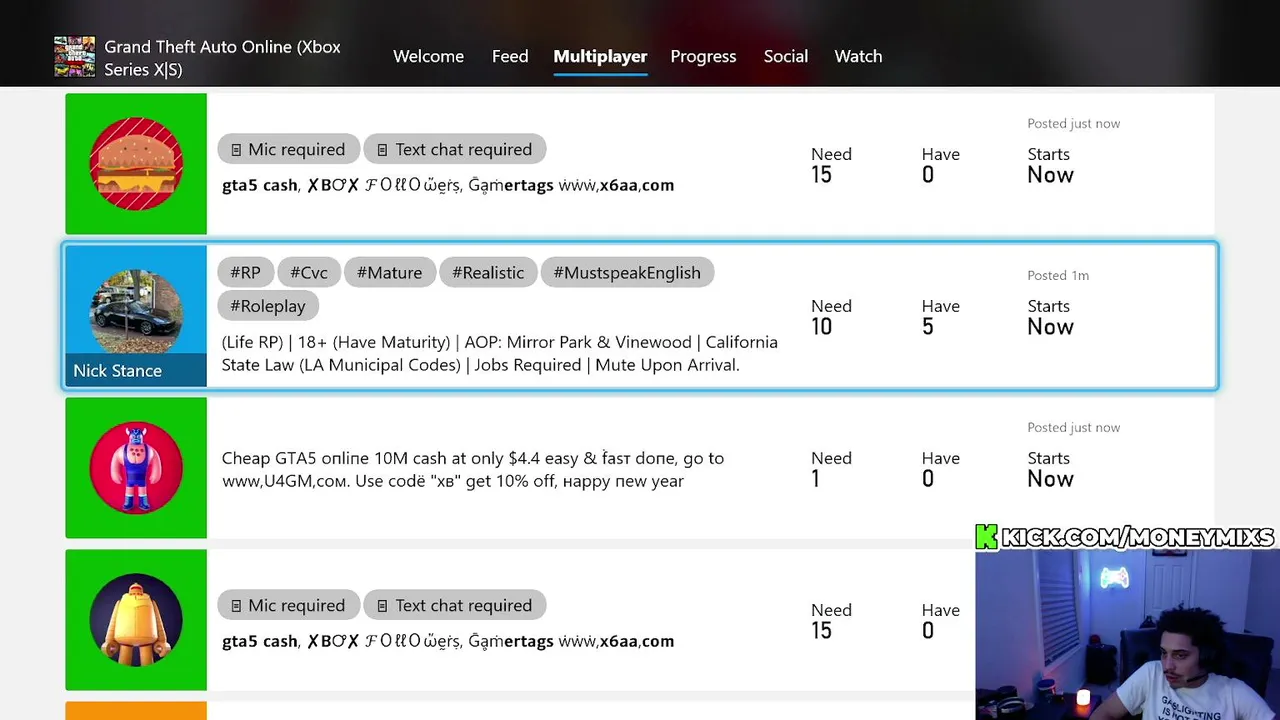
Task: Click Posted 1m timestamp
Action: pos(1058,275)
